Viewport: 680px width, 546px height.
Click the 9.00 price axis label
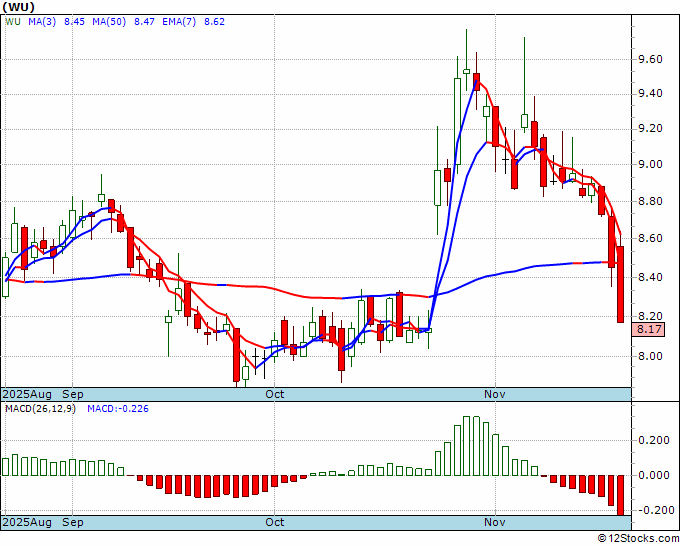(x=650, y=165)
